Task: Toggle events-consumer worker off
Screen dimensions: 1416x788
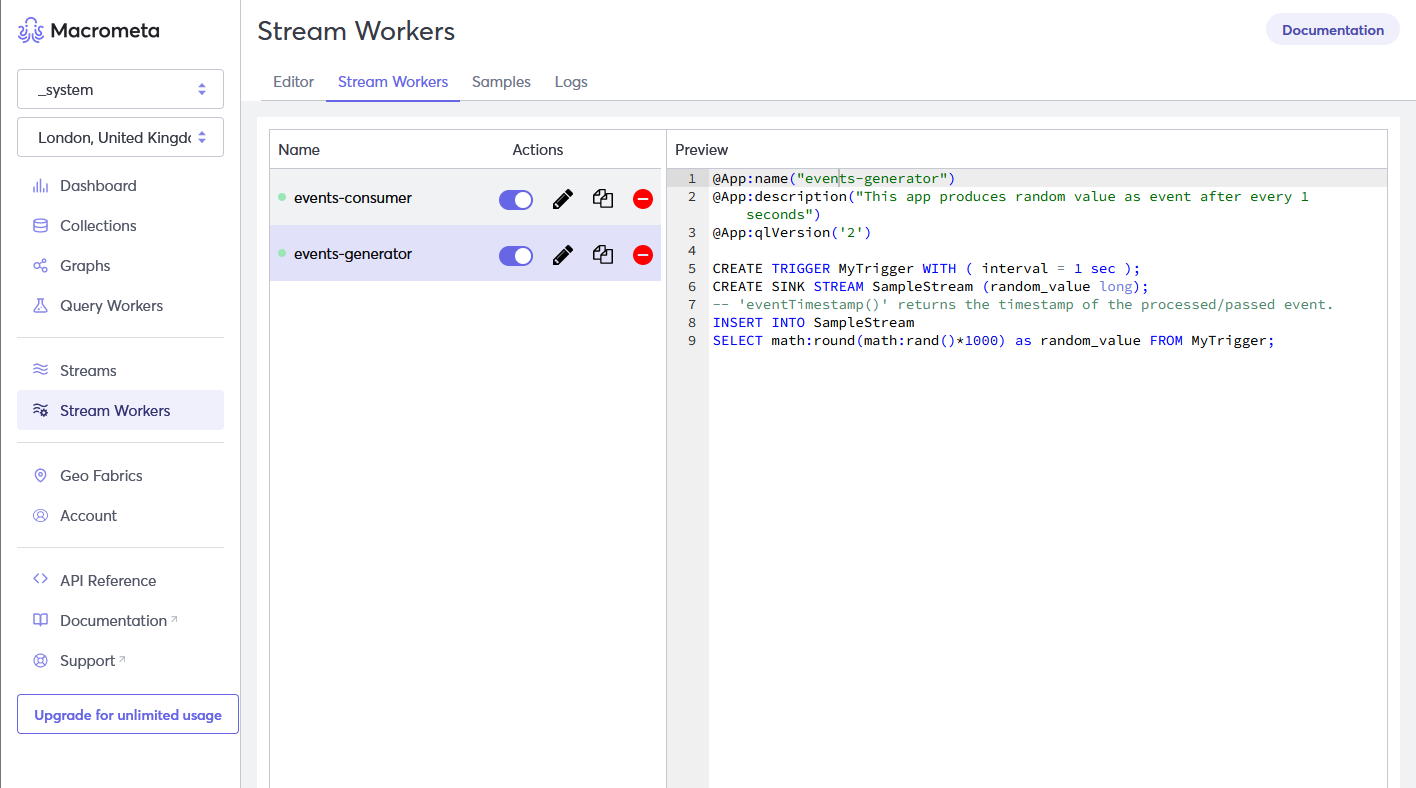Action: (x=516, y=199)
